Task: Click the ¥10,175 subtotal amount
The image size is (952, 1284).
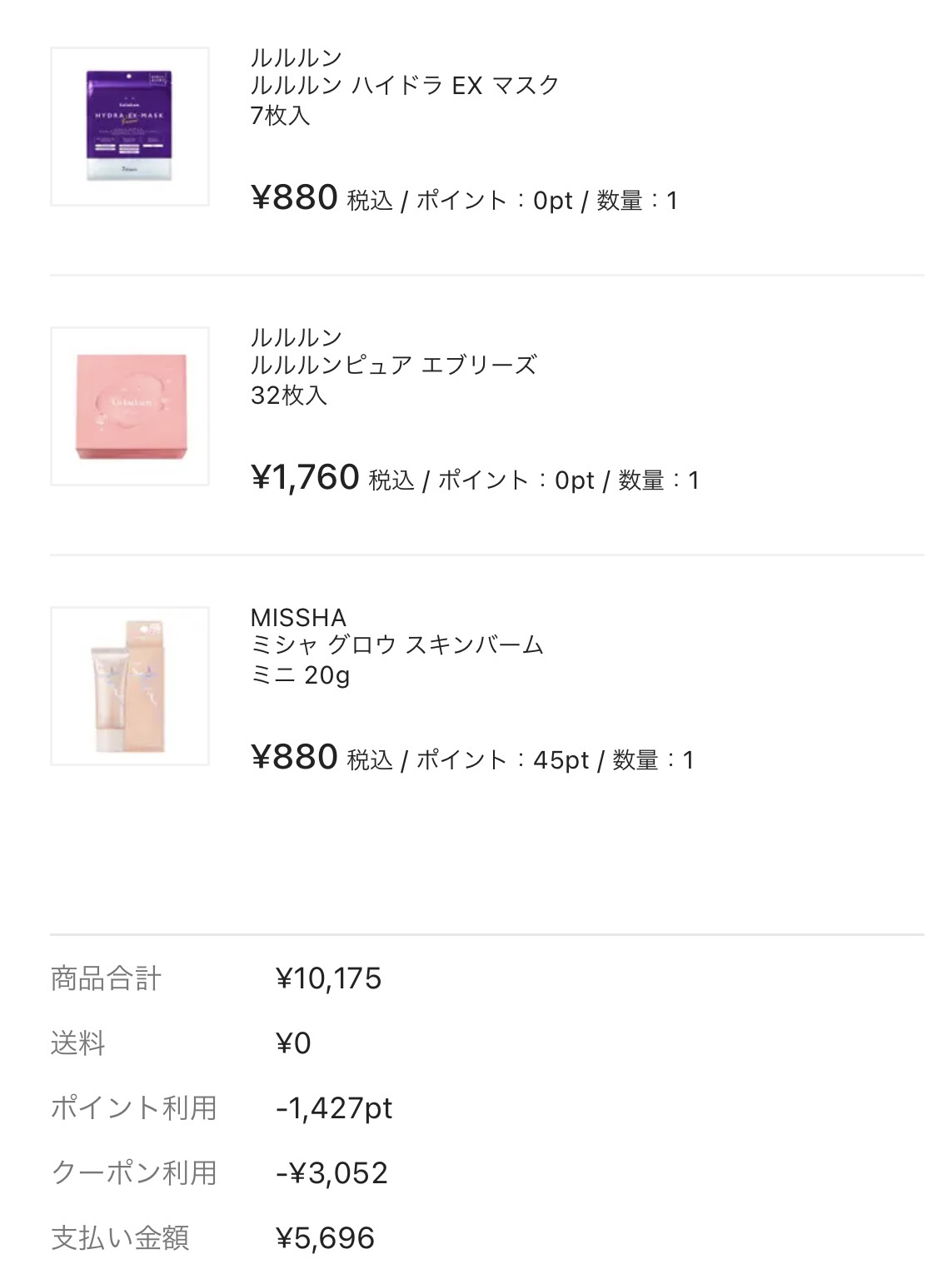Action: (328, 978)
